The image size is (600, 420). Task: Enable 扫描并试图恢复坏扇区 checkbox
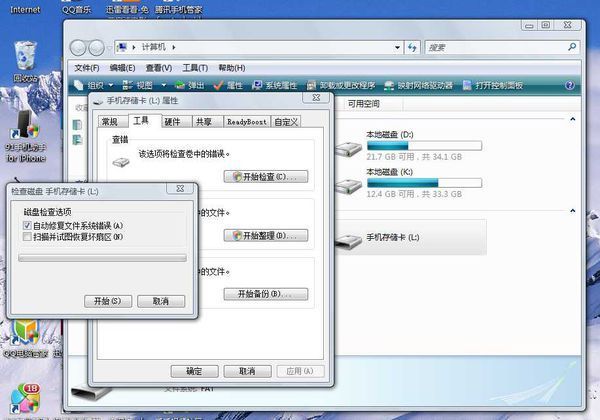[27, 237]
